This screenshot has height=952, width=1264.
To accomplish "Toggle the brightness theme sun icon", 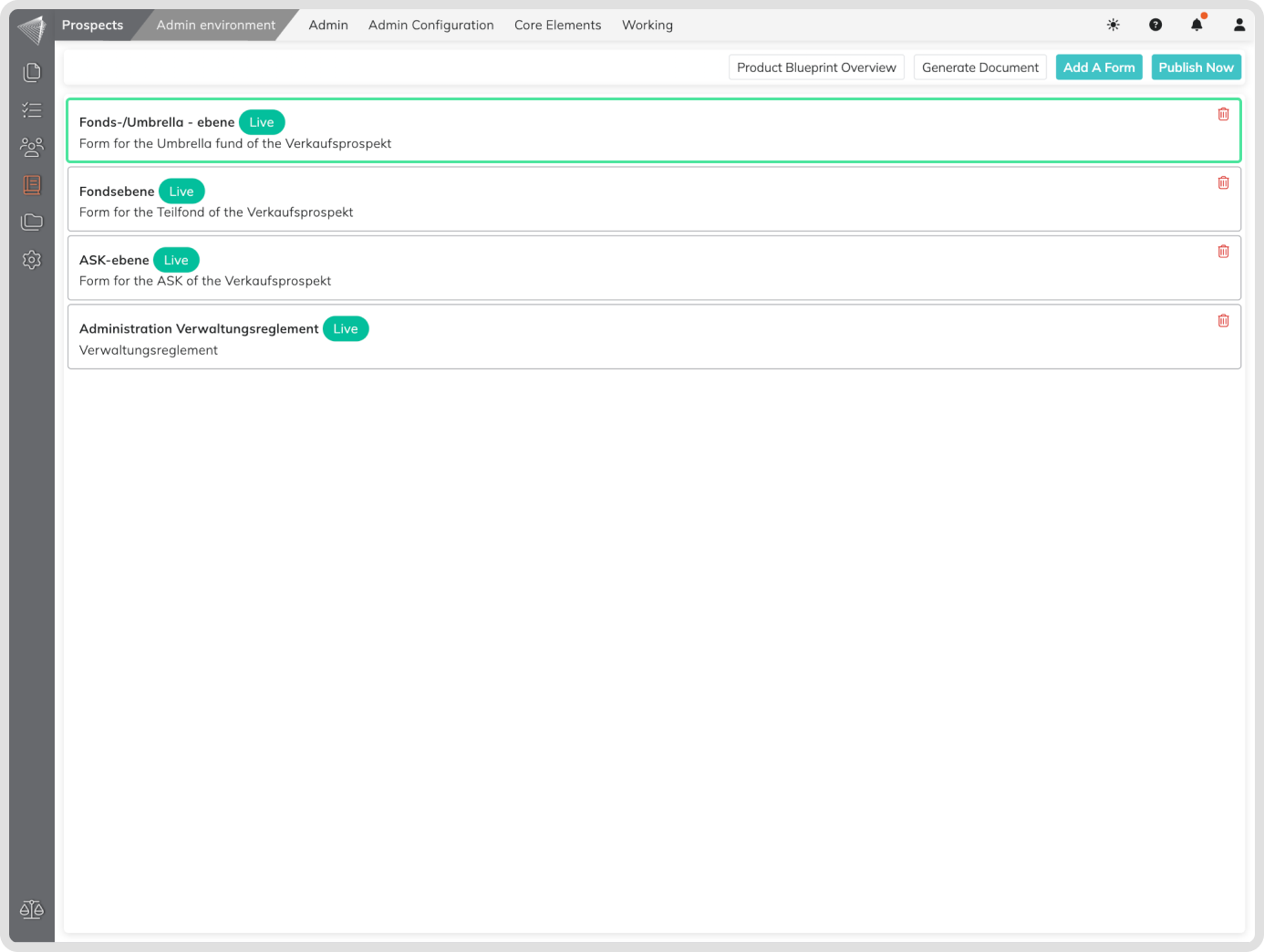I will [1113, 26].
